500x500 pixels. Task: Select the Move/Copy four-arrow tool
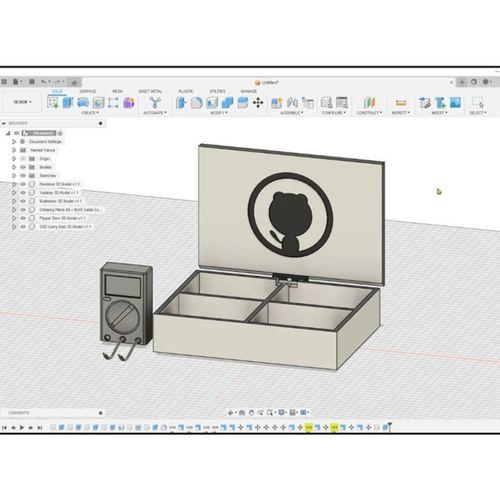258,103
